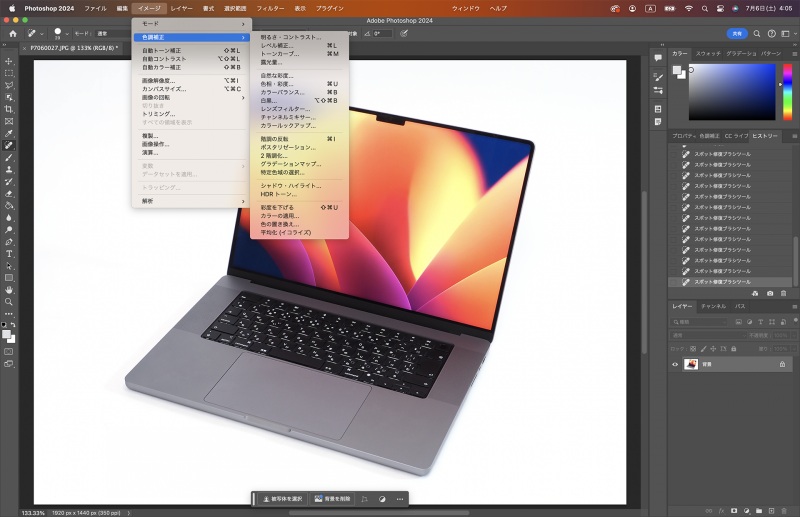Toggle visibility of the 背景 layer
Viewport: 800px width, 517px height.
[675, 364]
